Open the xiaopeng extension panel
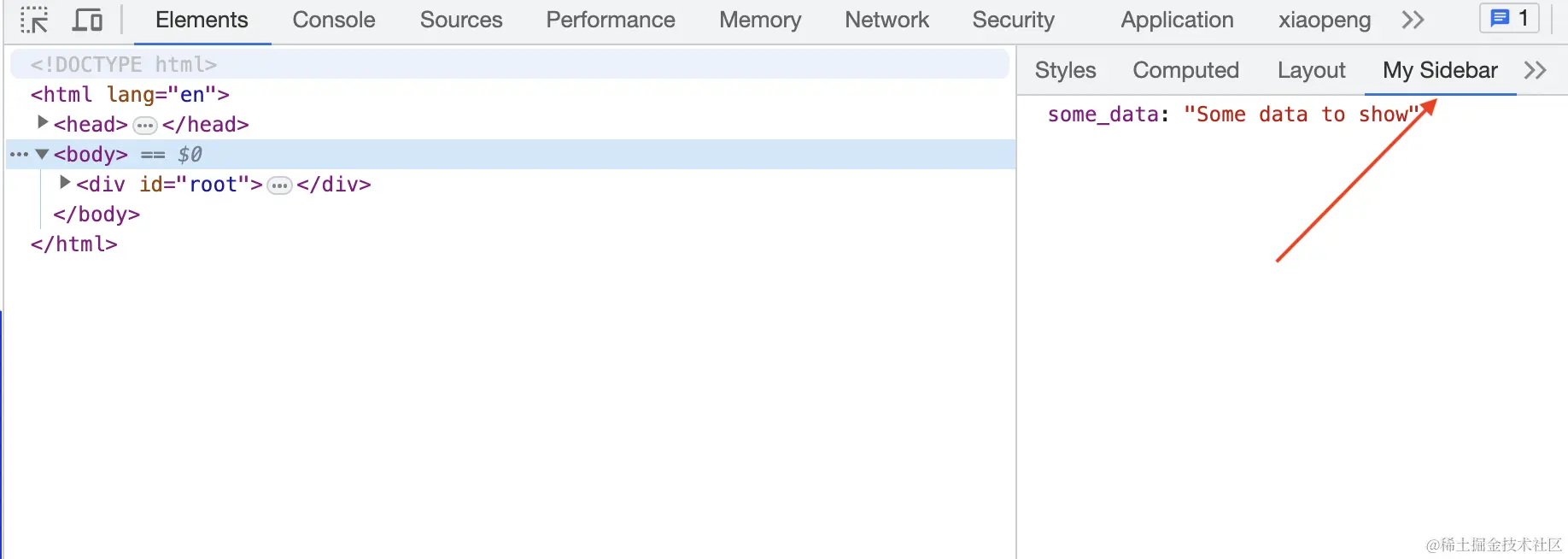This screenshot has height=559, width=1568. coord(1324,20)
